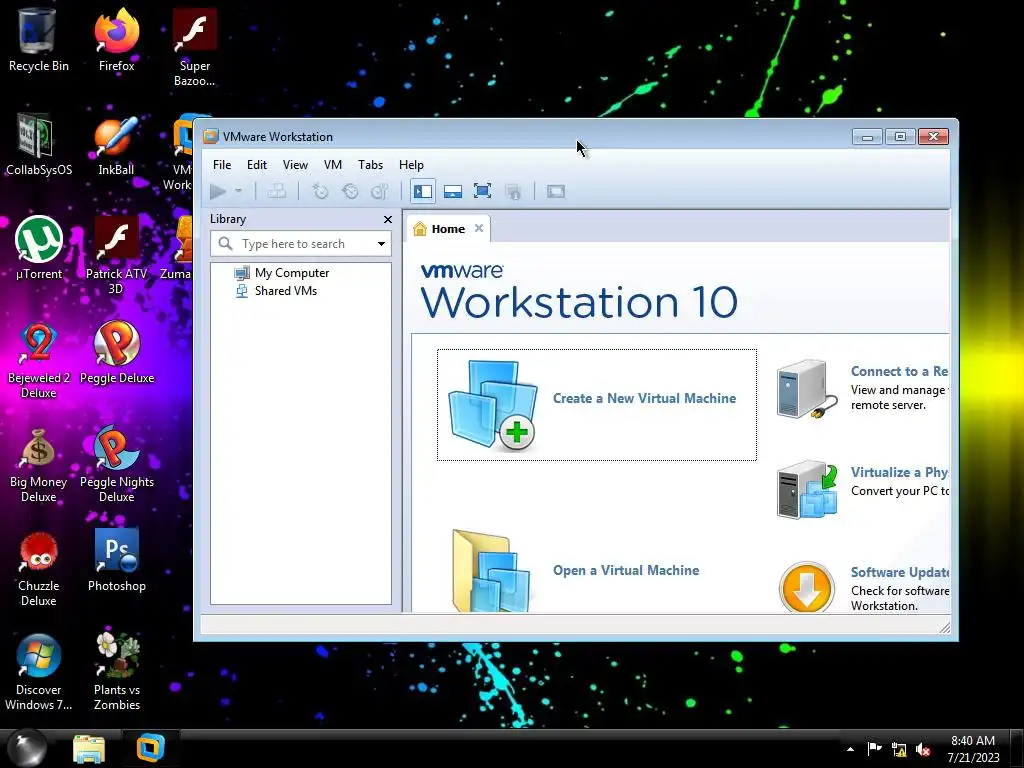Select the Super Bazoo desktop icon
The width and height of the screenshot is (1024, 768).
pyautogui.click(x=195, y=47)
